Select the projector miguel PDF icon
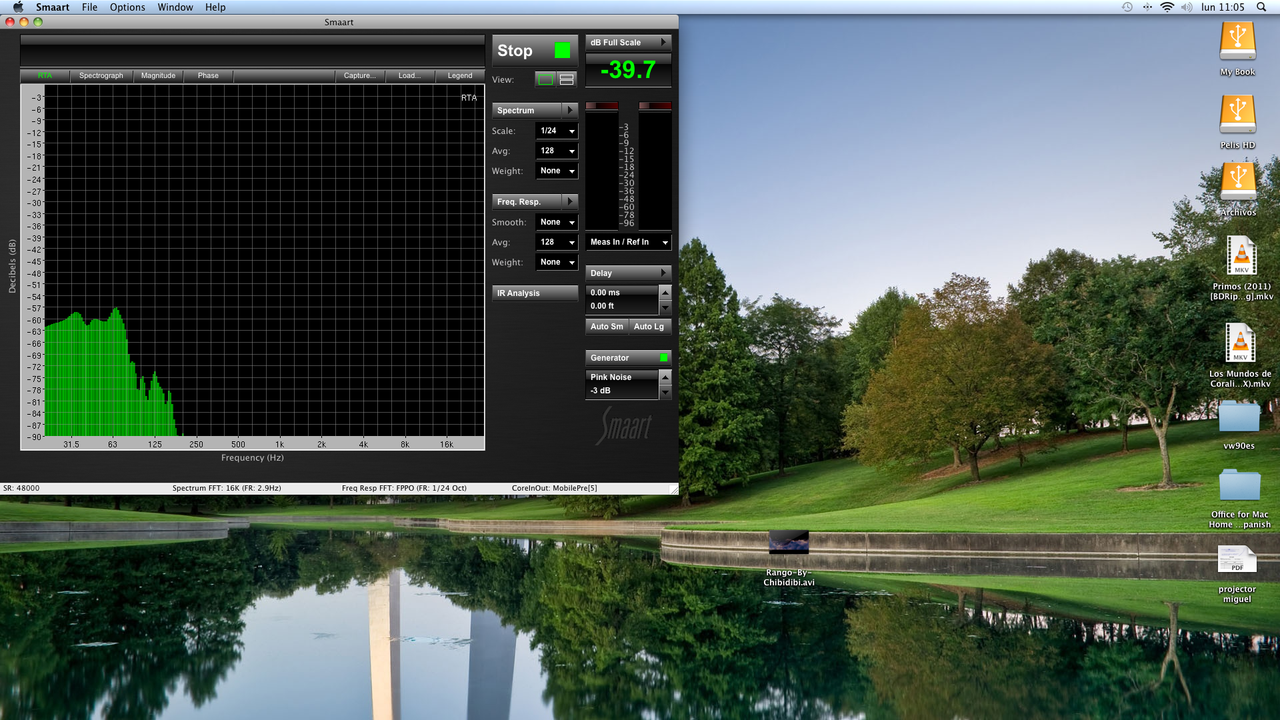The width and height of the screenshot is (1280, 720). point(1237,560)
